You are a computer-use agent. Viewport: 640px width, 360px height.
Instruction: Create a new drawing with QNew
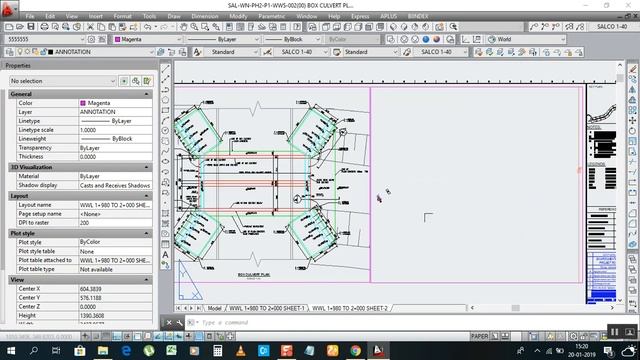pos(9,27)
